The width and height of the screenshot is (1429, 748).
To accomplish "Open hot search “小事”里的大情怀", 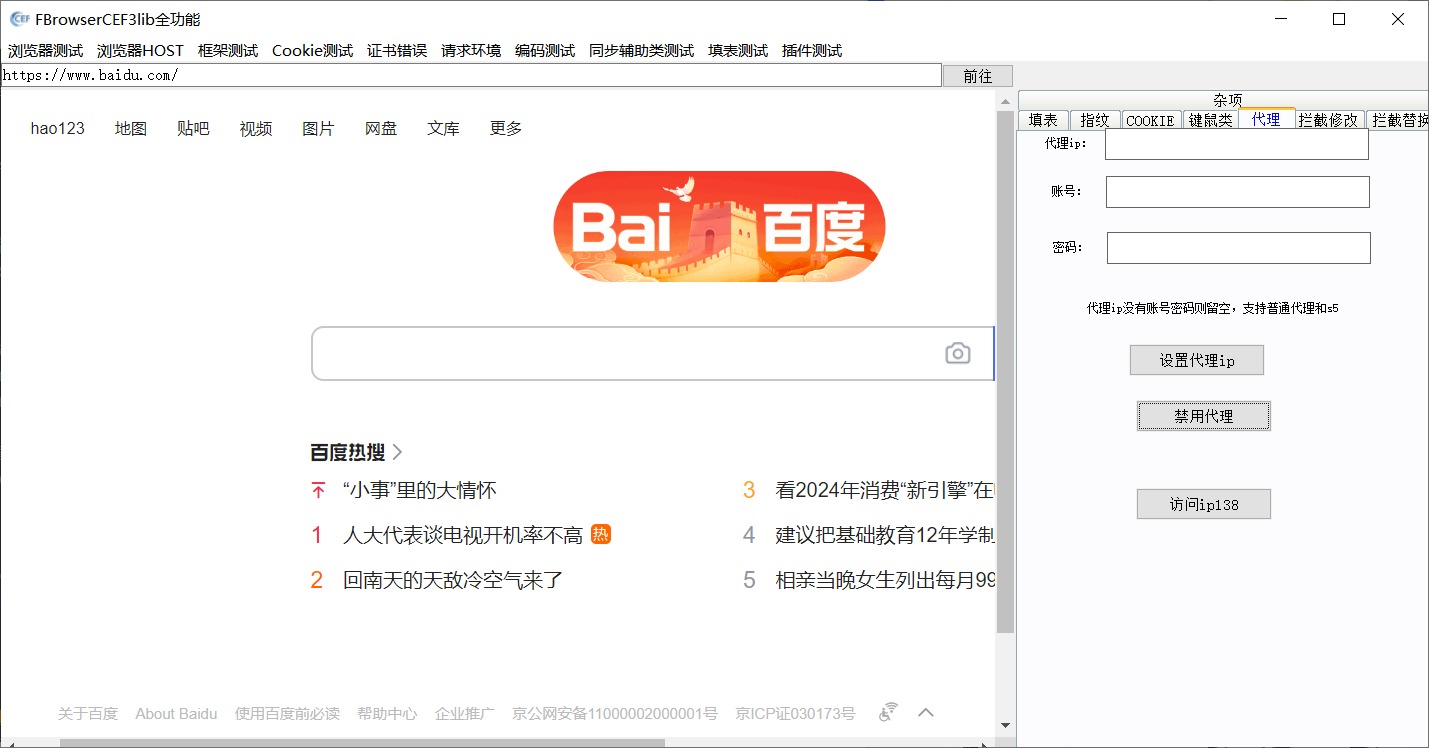I will pos(419,490).
